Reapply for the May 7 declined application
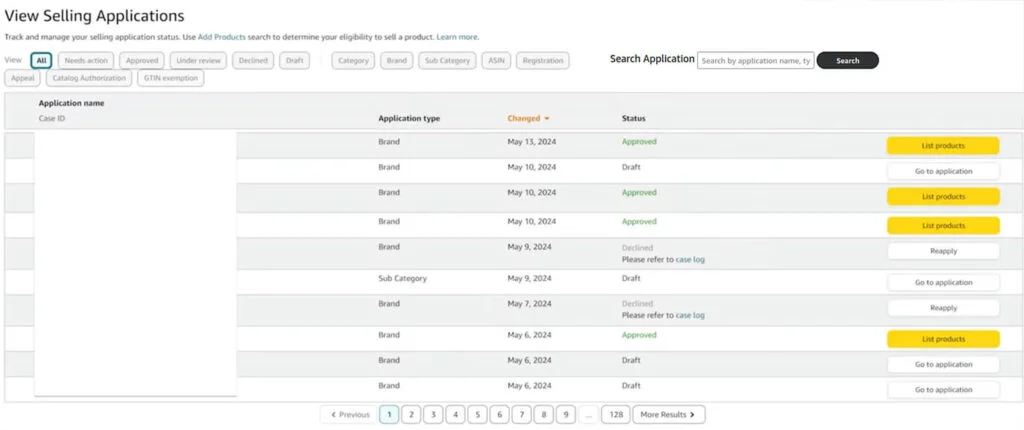Image resolution: width=1024 pixels, height=430 pixels. pyautogui.click(x=943, y=309)
